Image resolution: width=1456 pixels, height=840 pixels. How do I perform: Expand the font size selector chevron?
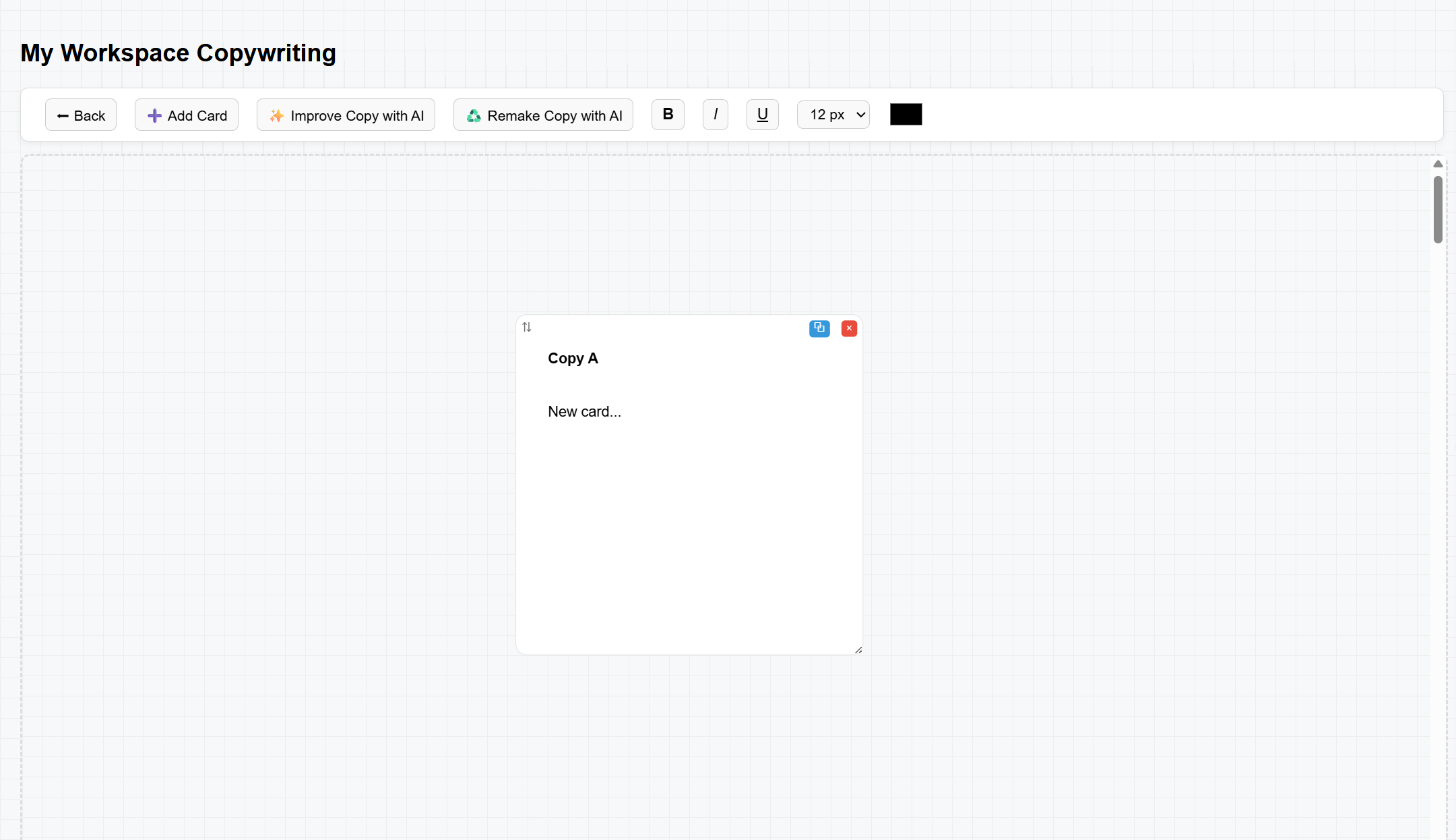[860, 115]
